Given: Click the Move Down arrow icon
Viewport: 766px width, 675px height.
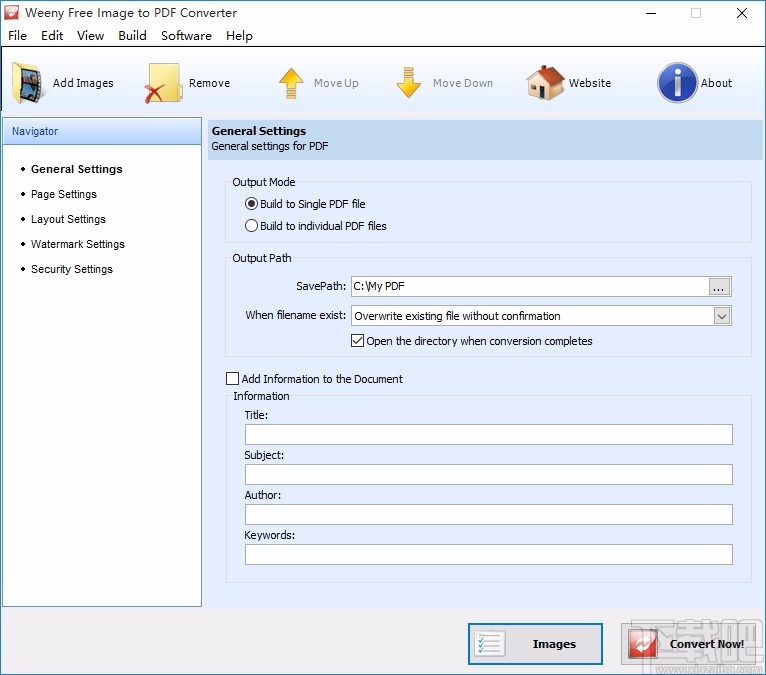Looking at the screenshot, I should pyautogui.click(x=408, y=83).
